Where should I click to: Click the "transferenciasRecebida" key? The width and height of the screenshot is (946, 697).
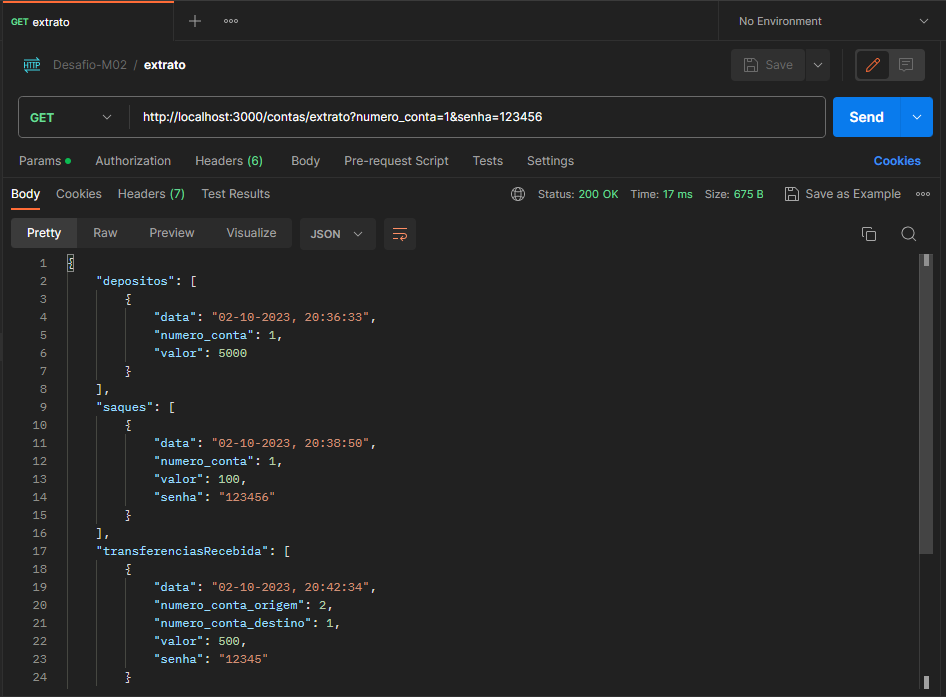click(182, 551)
